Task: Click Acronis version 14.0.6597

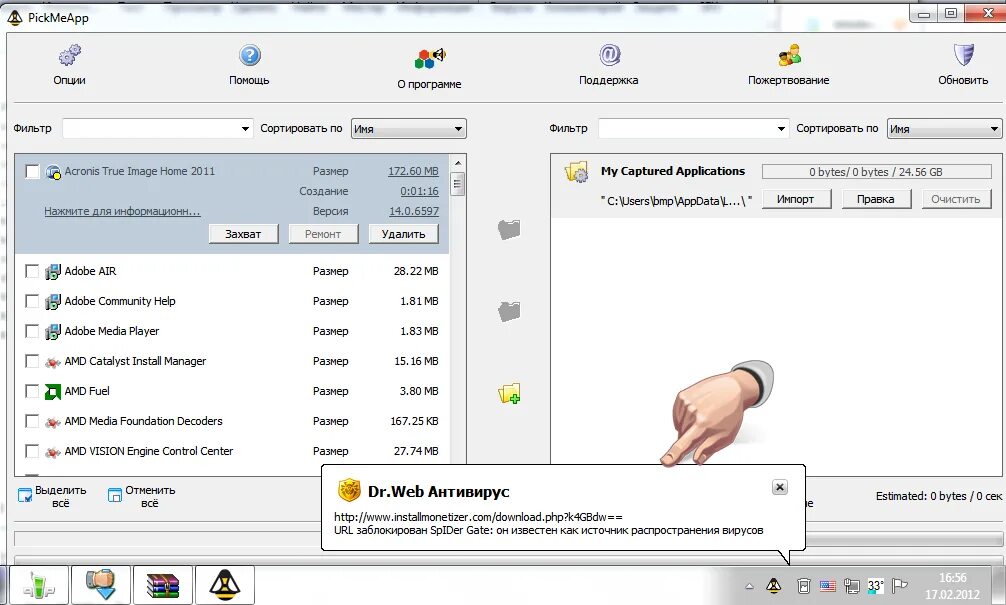Action: (414, 211)
